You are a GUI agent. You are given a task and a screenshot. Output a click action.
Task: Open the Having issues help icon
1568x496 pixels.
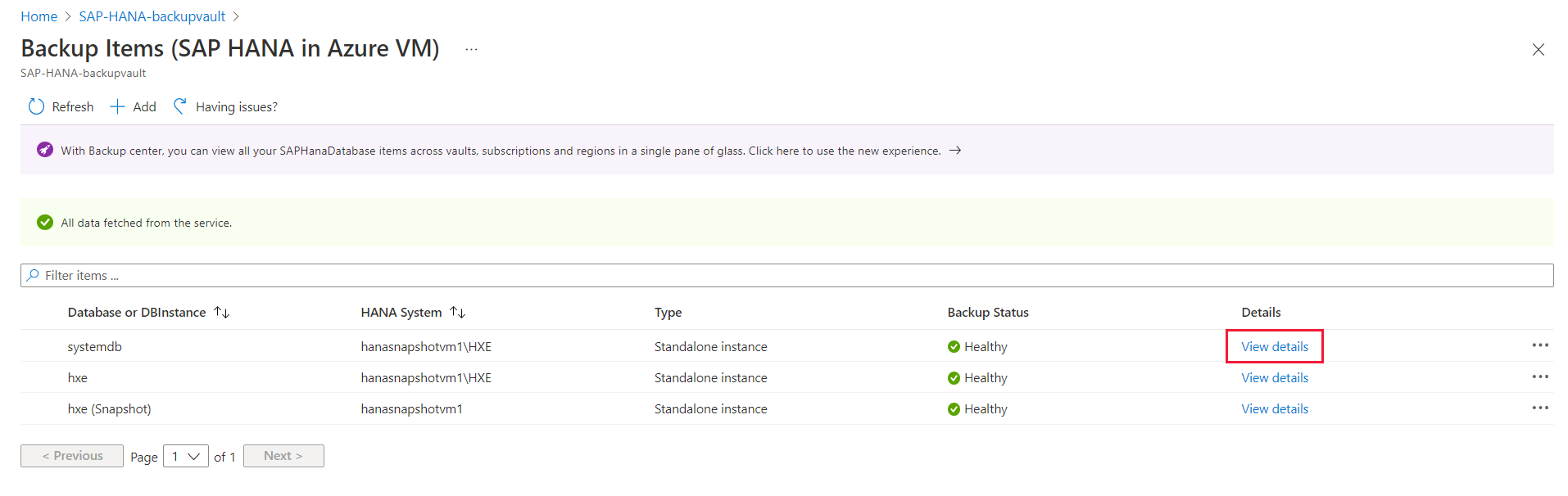pos(180,106)
